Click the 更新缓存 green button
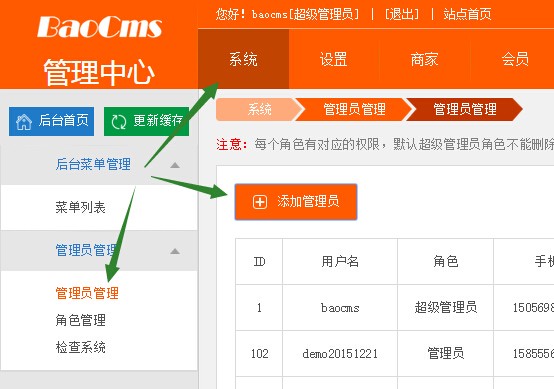Image resolution: width=554 pixels, height=389 pixels. (146, 121)
